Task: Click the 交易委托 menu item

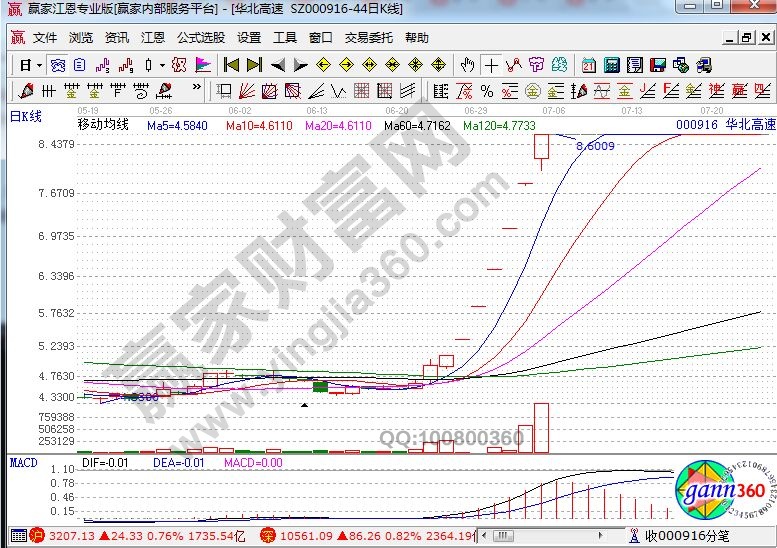Action: 370,38
